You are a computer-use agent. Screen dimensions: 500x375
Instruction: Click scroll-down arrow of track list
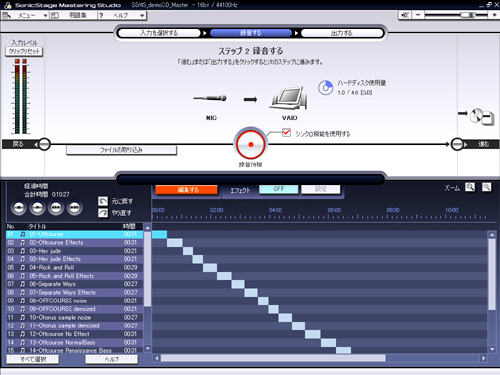point(147,349)
